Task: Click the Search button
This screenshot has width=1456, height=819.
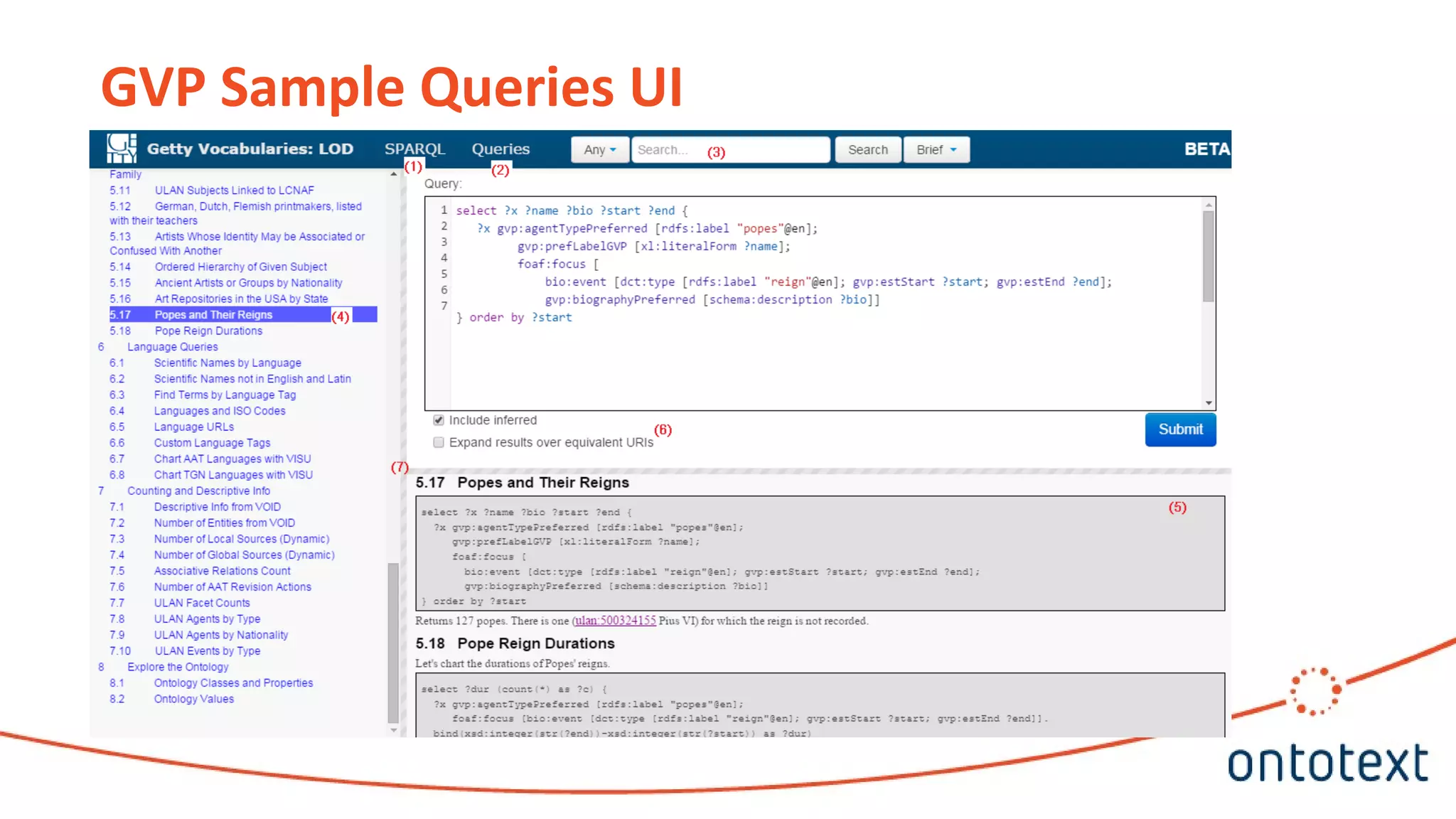Action: 867,150
